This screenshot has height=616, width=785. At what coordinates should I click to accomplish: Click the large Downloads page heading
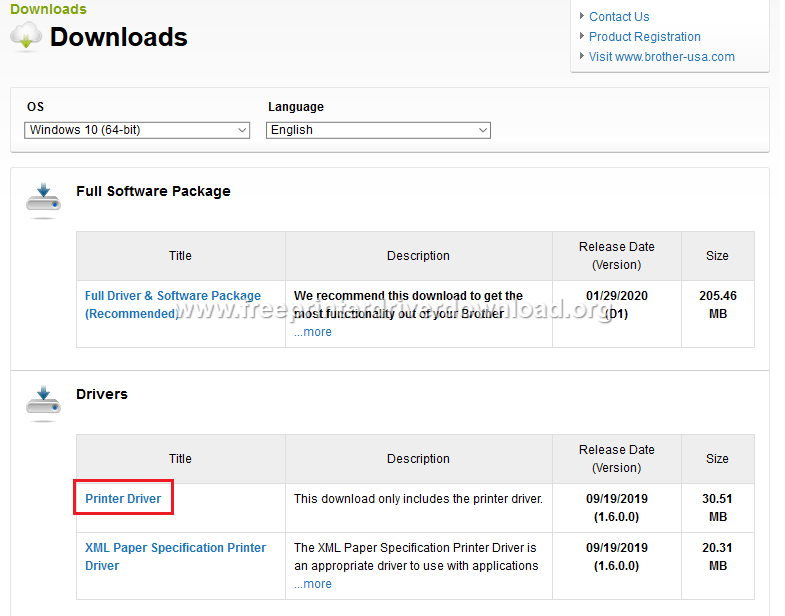click(x=118, y=37)
